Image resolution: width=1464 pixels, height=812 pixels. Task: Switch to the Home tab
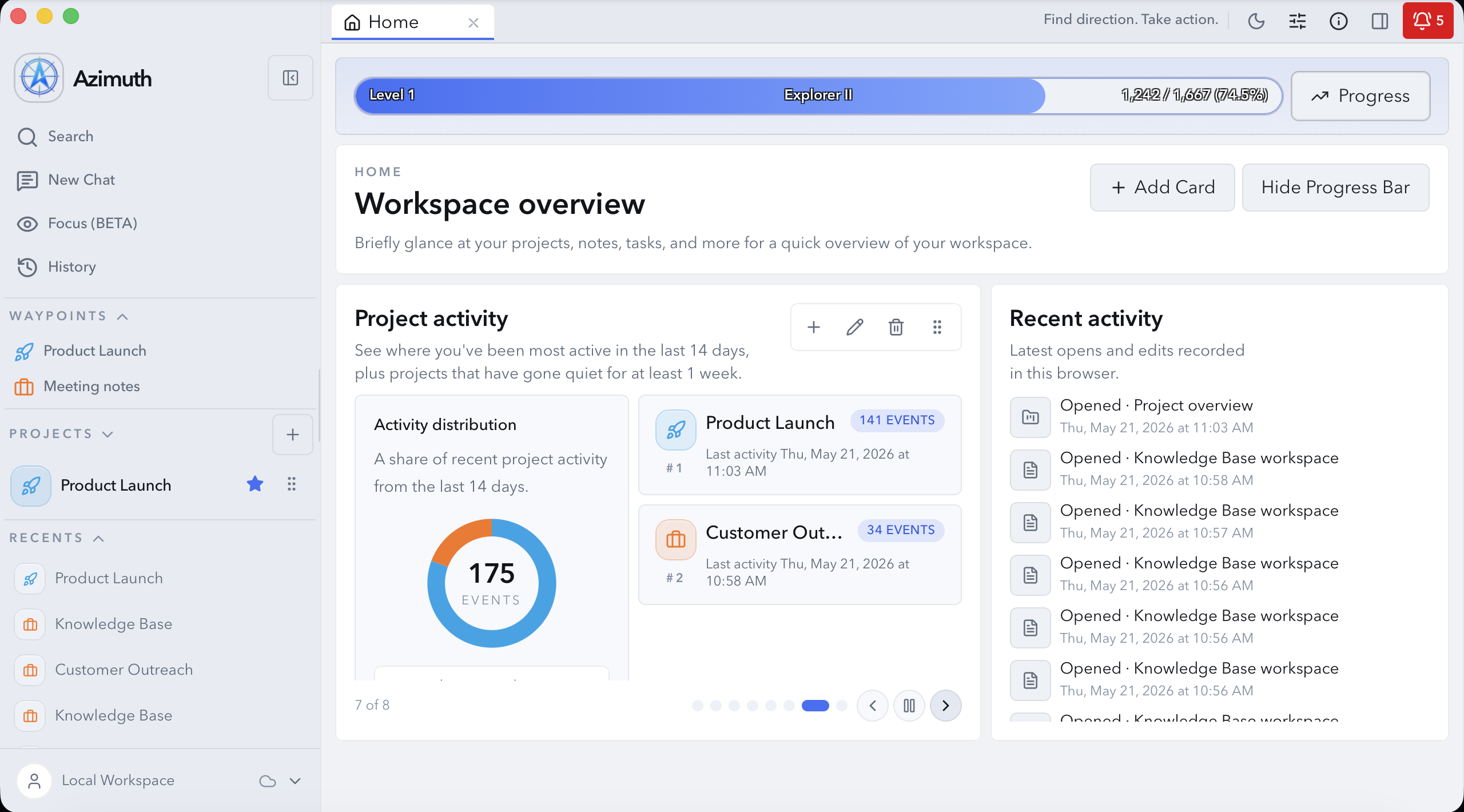click(394, 22)
